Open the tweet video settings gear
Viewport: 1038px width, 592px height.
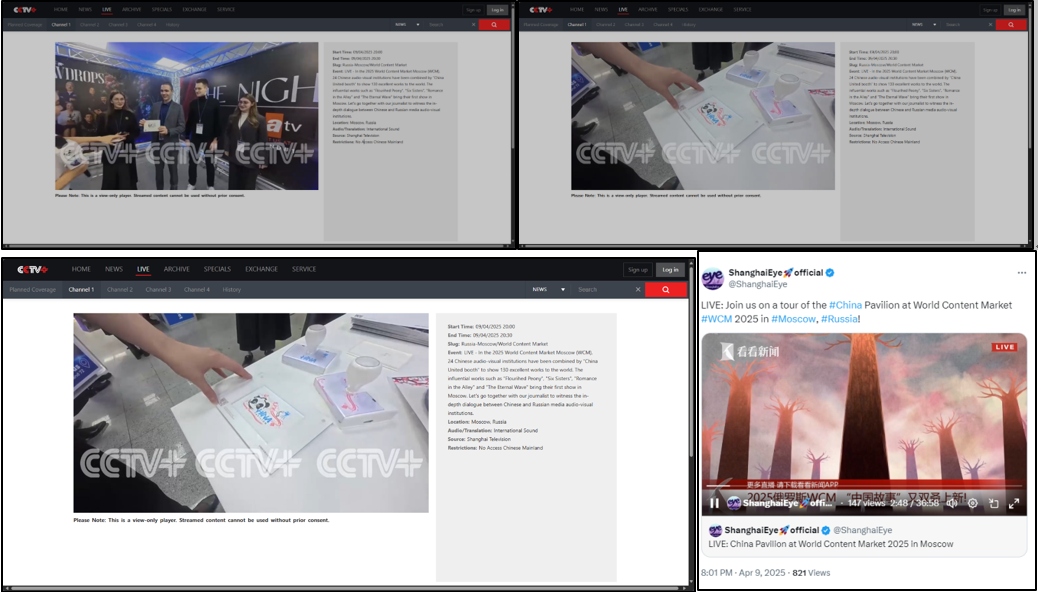[x=972, y=503]
